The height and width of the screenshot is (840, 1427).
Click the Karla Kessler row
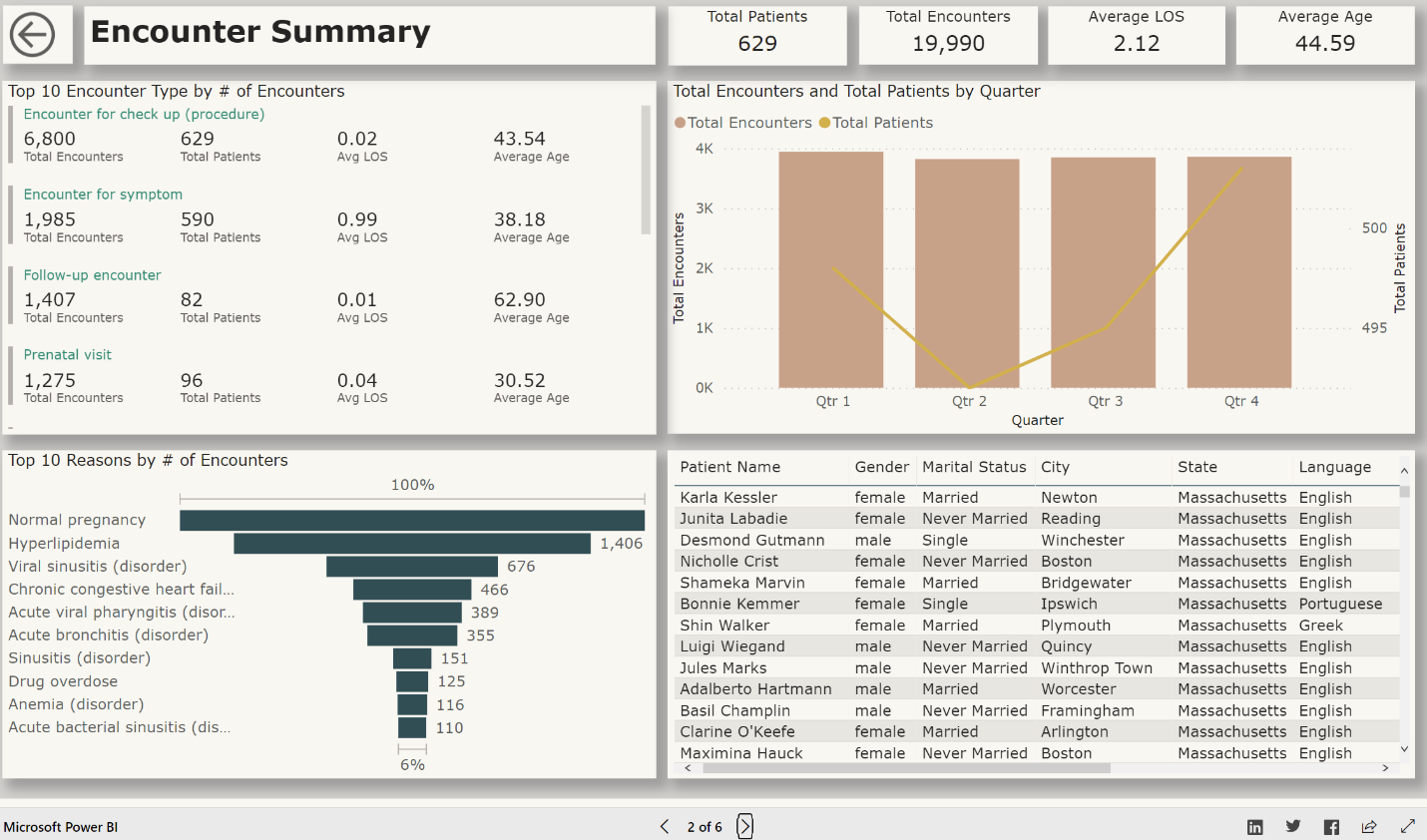click(1038, 497)
